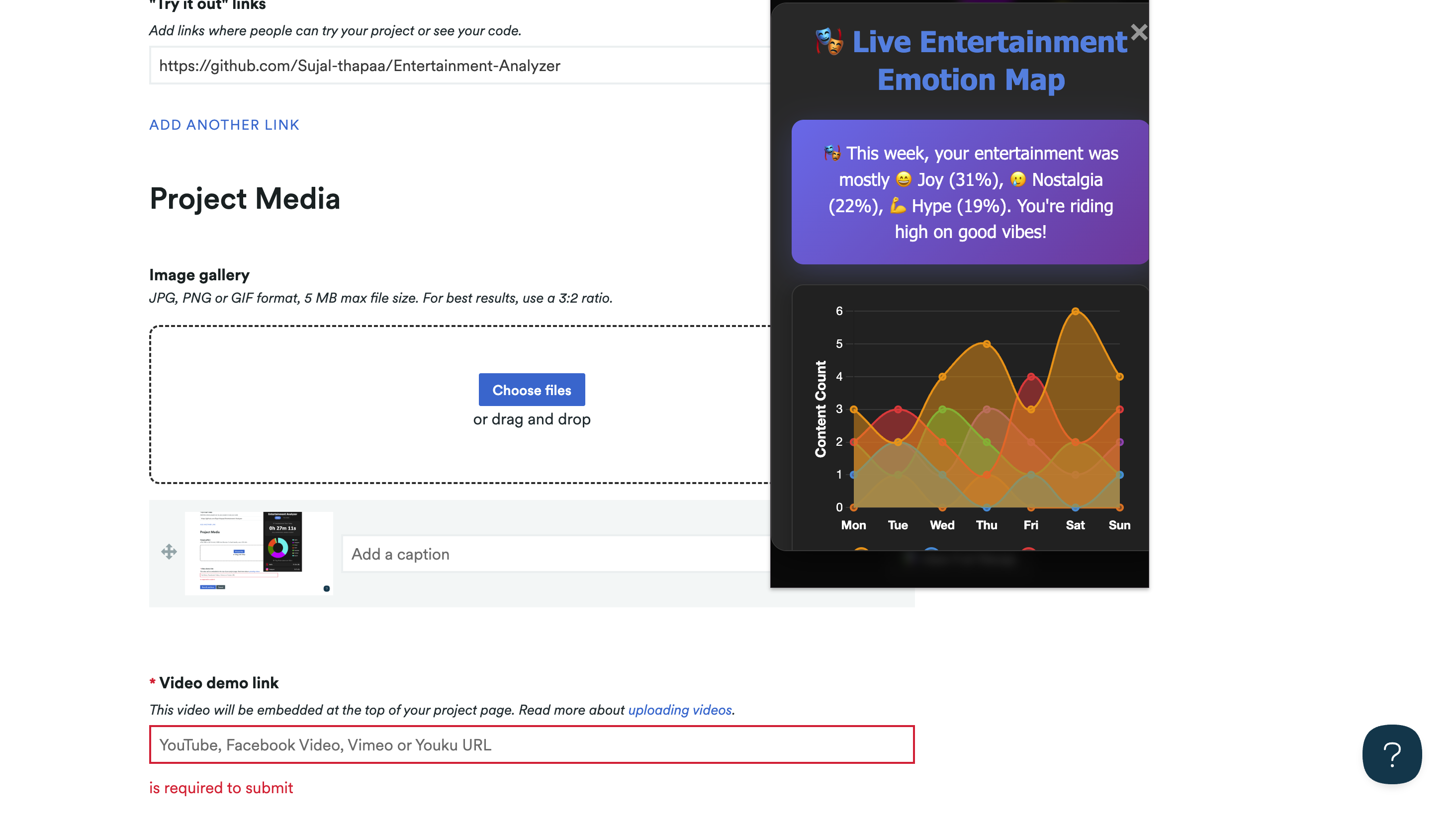This screenshot has height=821, width=1456.
Task: Click the purple weekly summary card
Action: [970, 192]
